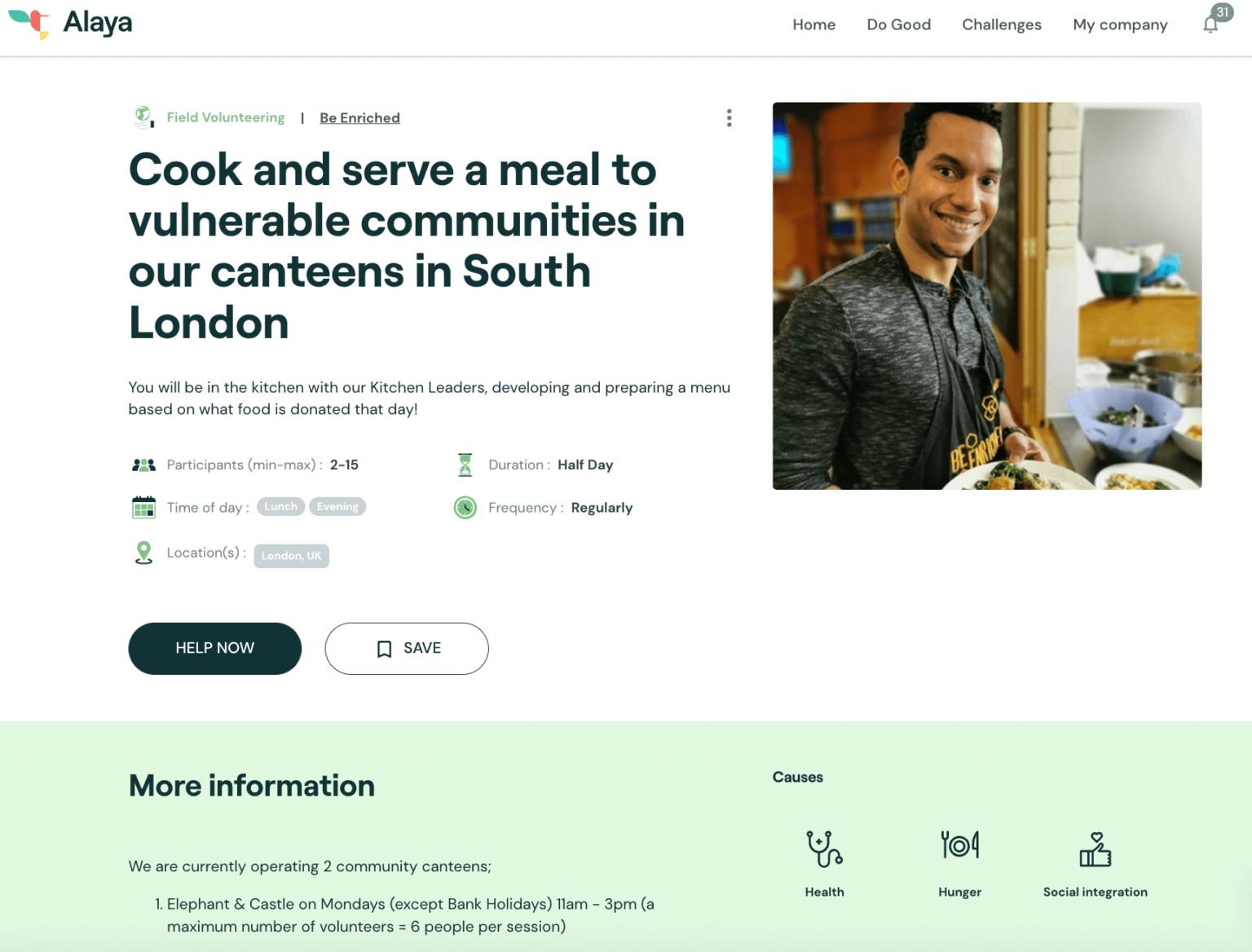
Task: Open the notifications bell icon
Action: point(1210,24)
